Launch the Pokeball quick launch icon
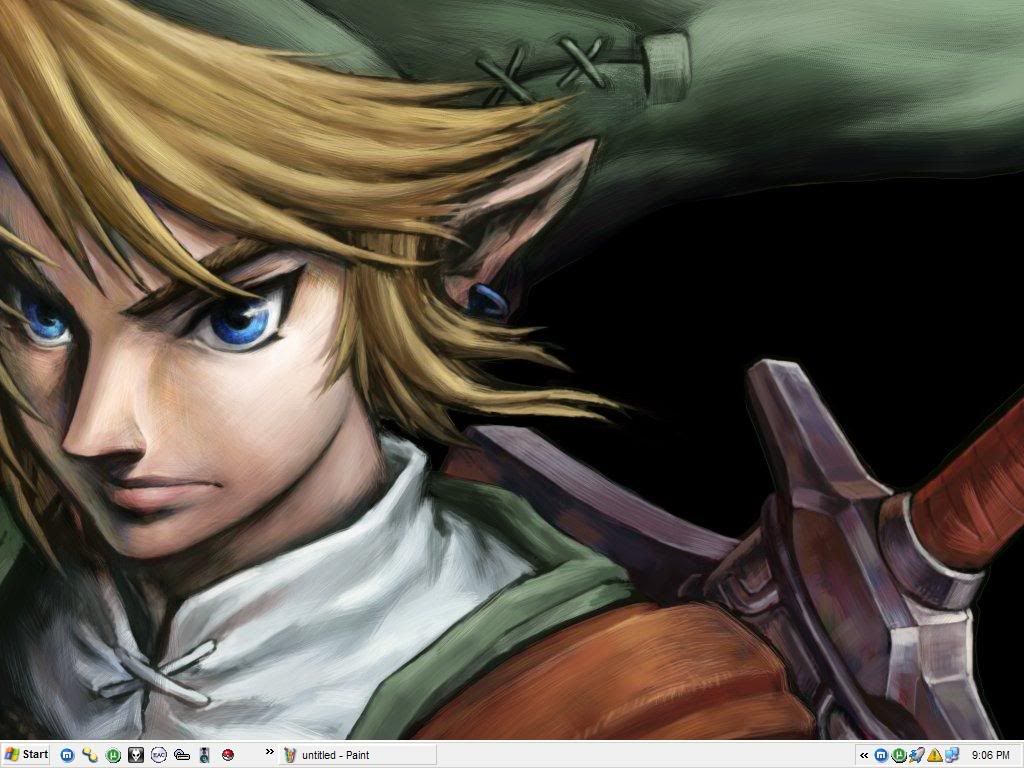This screenshot has width=1024, height=768. 227,755
